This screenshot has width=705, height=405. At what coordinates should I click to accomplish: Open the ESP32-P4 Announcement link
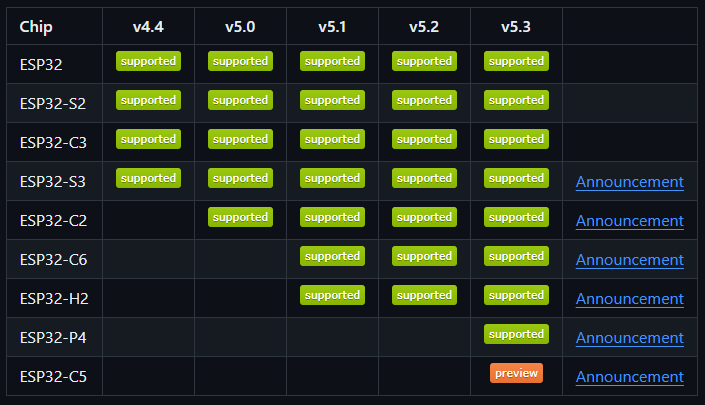(629, 338)
